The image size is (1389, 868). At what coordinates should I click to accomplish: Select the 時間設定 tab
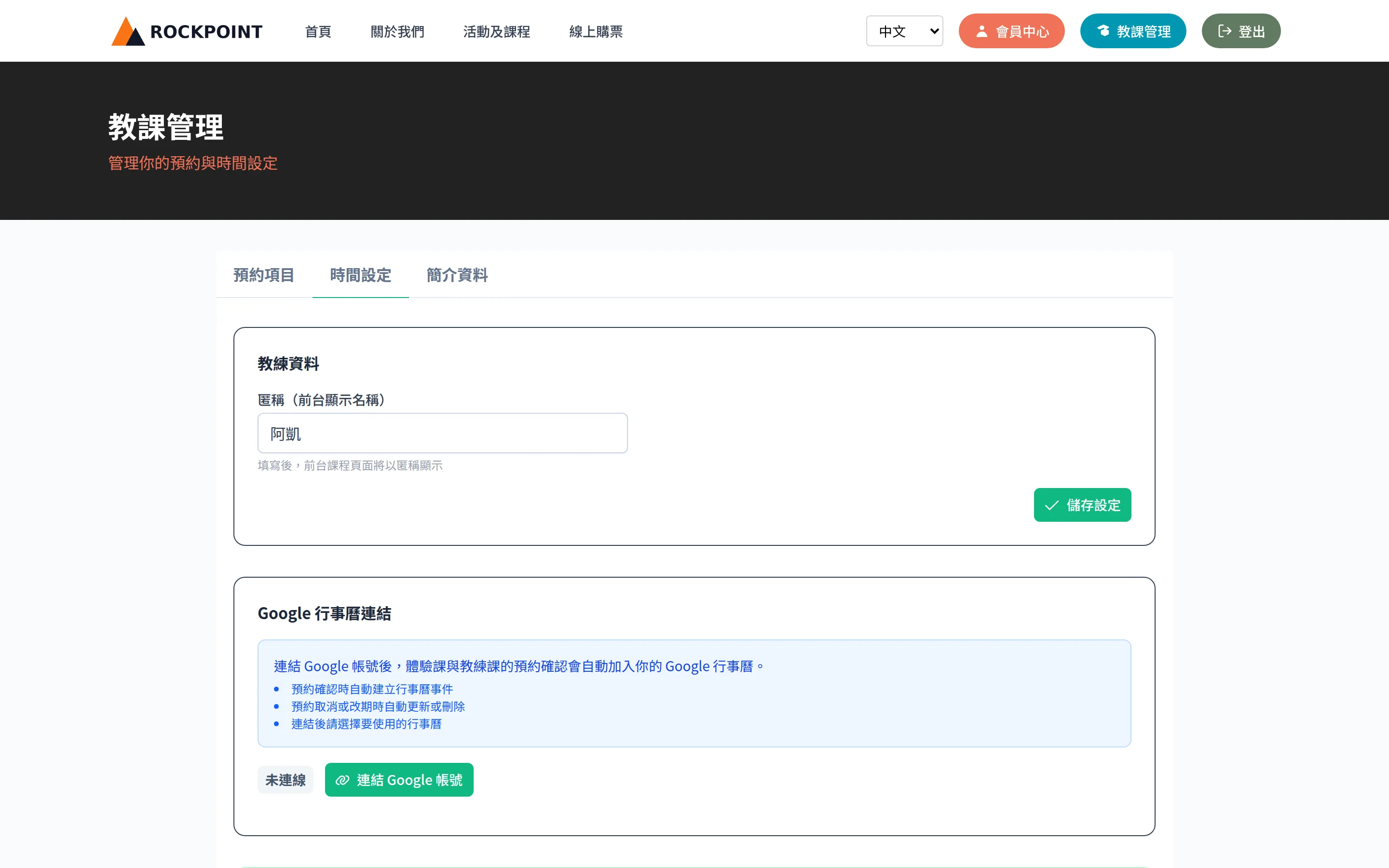pyautogui.click(x=360, y=275)
